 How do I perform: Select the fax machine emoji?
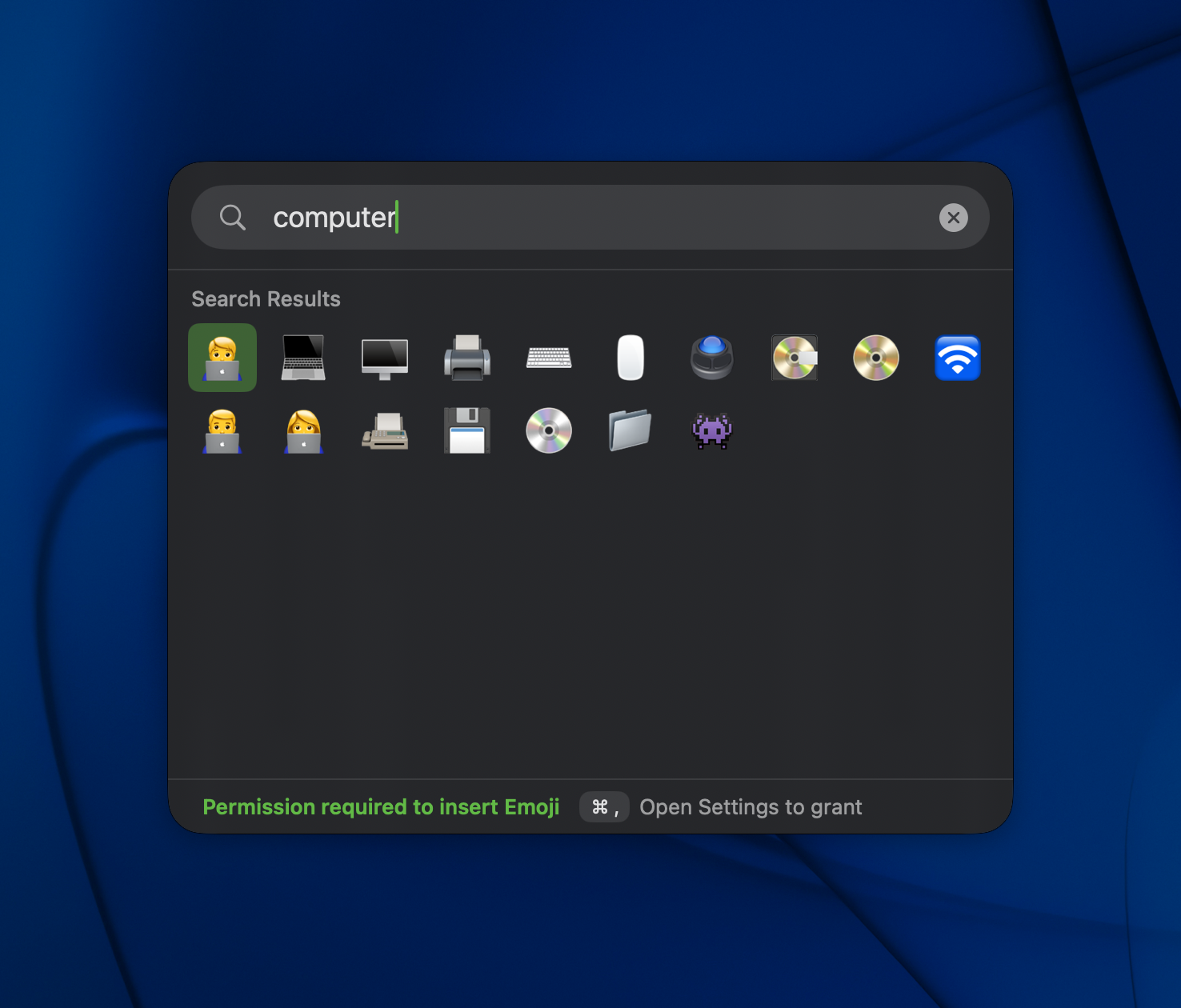click(386, 431)
